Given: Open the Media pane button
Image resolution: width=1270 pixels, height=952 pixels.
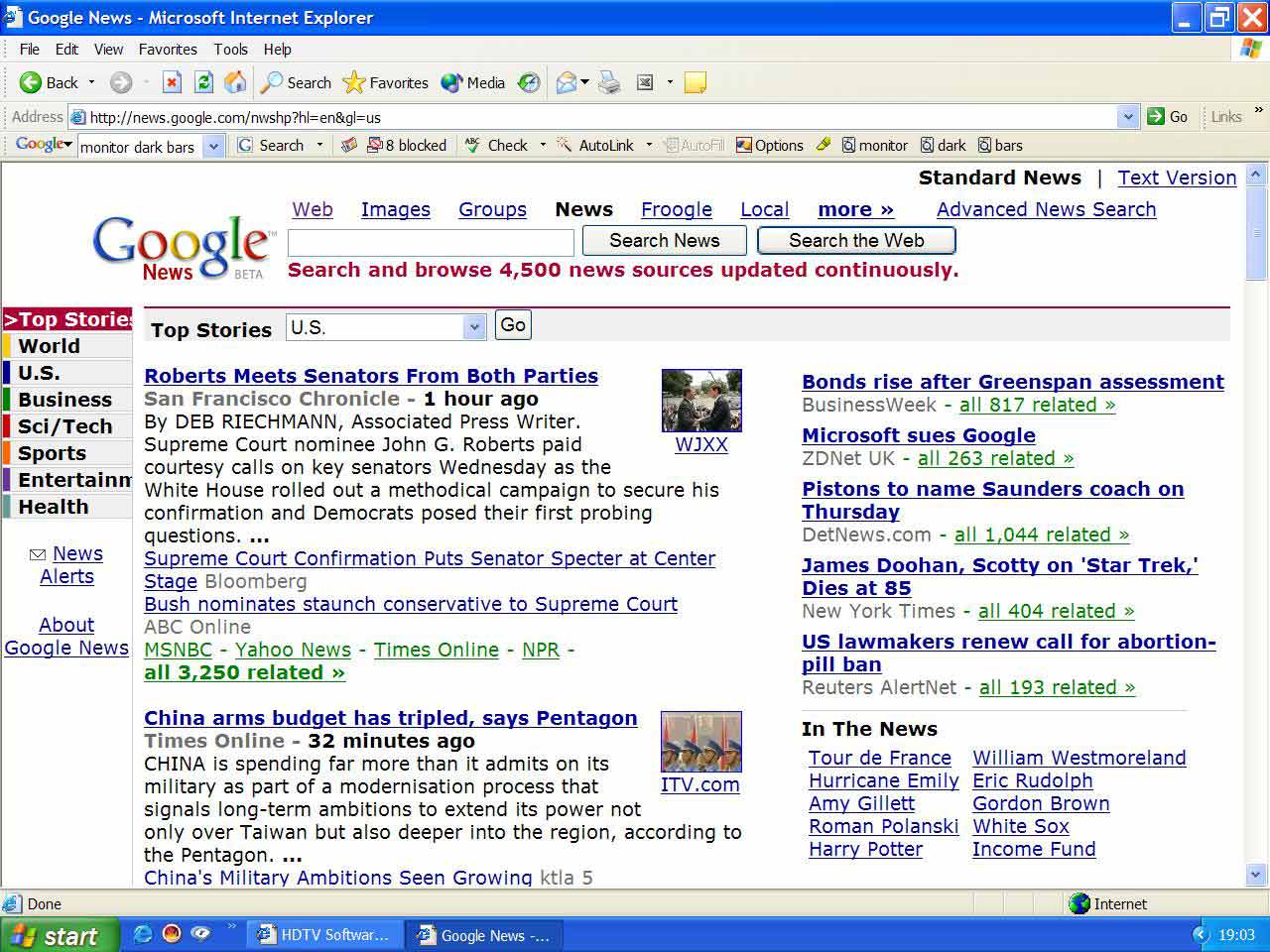Looking at the screenshot, I should pyautogui.click(x=473, y=83).
